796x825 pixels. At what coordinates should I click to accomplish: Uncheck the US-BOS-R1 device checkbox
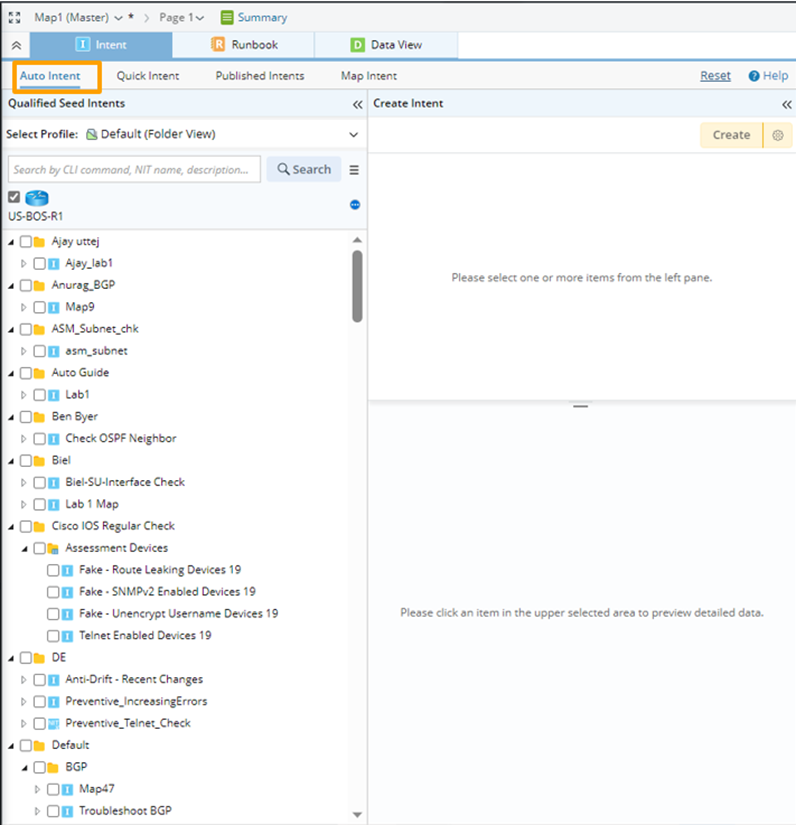click(14, 197)
